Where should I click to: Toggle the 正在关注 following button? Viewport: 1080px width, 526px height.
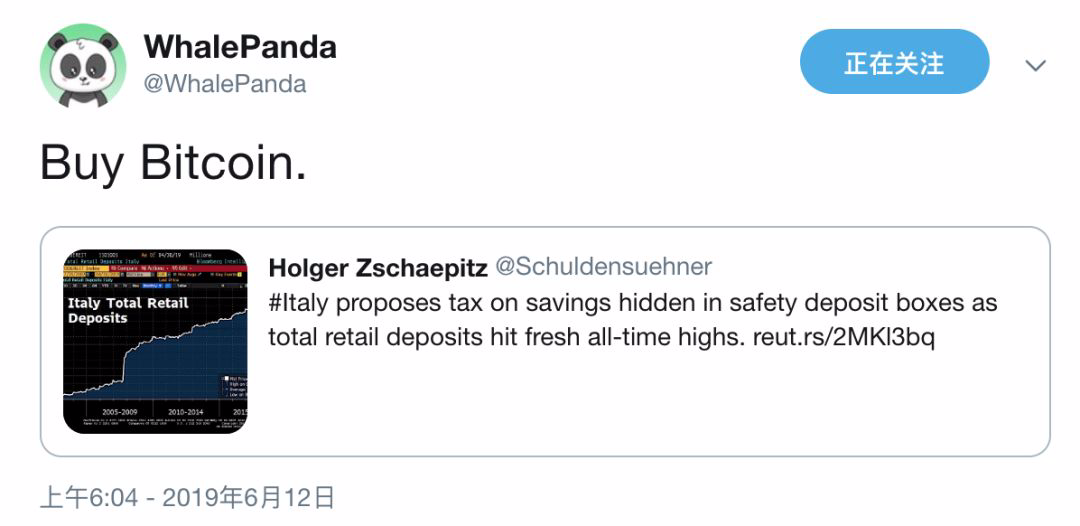point(894,62)
